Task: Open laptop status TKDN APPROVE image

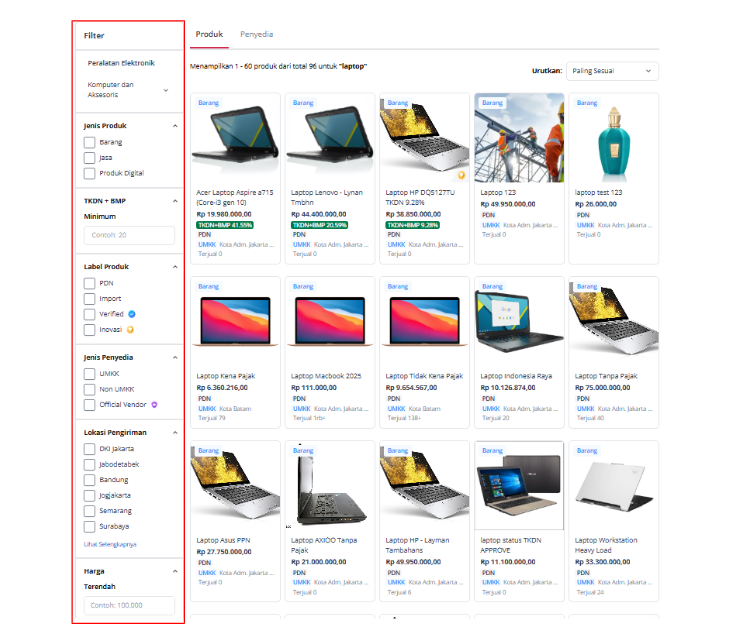Action: pos(519,486)
